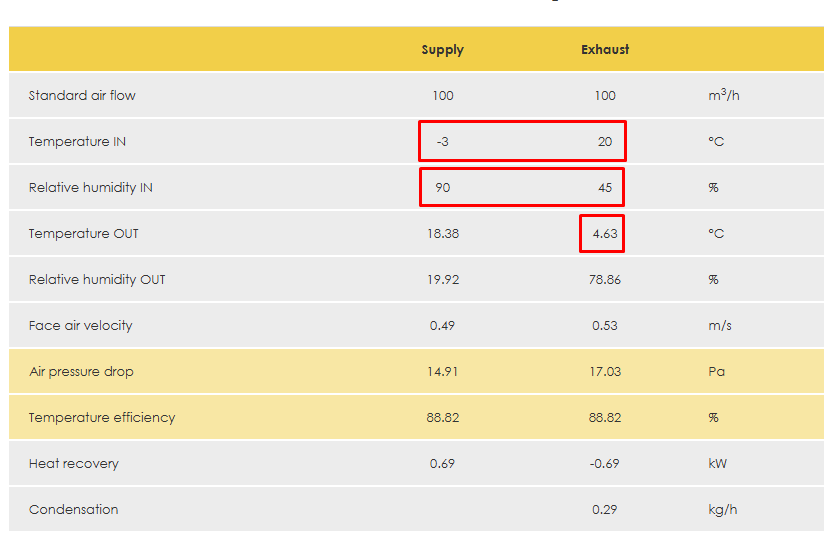Click the Exhaust Heat recovery value -0.69

click(605, 464)
